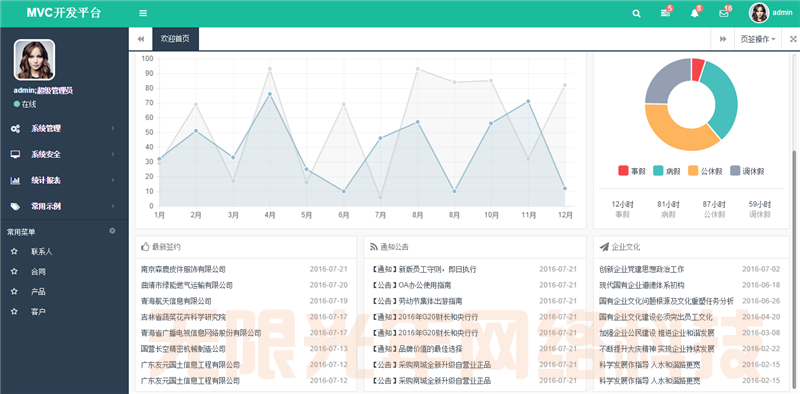Open the envelope messages icon
This screenshot has height=394, width=800.
tap(723, 14)
